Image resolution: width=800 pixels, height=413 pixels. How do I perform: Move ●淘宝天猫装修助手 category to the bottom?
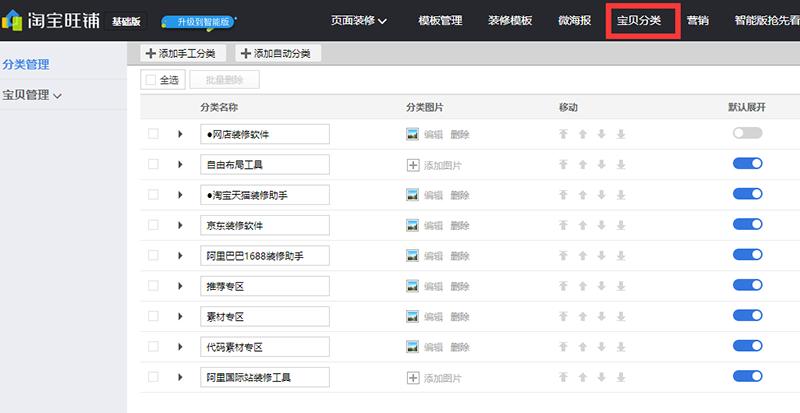620,195
